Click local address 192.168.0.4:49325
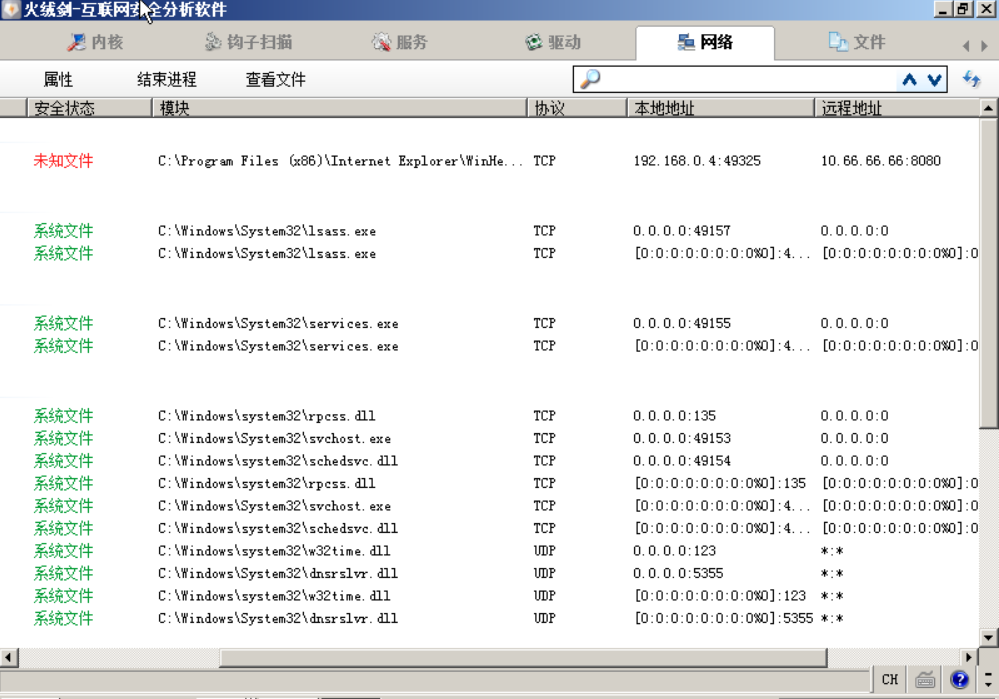Viewport: 999px width, 699px height. [697, 161]
